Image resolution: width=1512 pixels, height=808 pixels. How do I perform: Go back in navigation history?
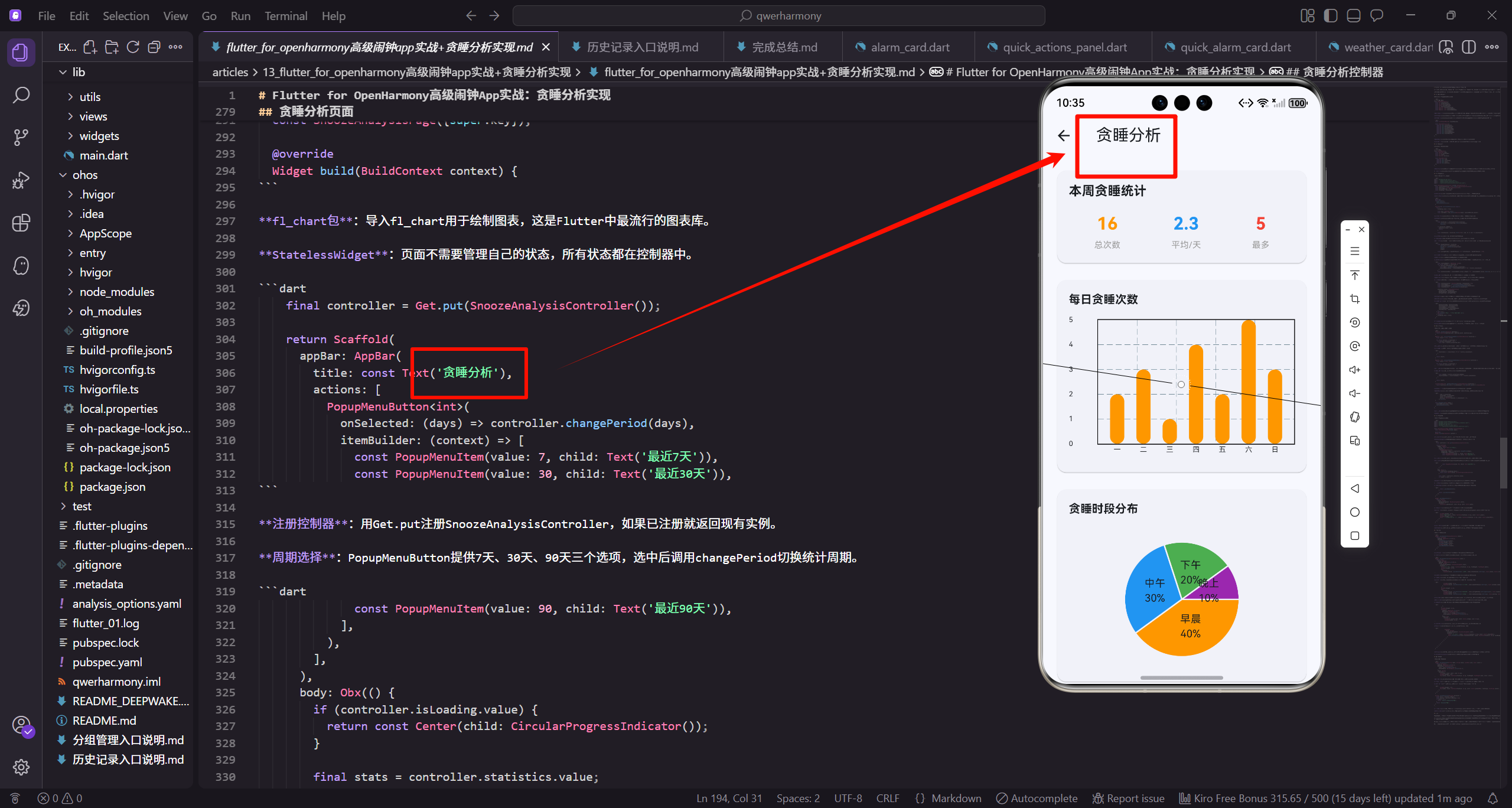(x=471, y=16)
